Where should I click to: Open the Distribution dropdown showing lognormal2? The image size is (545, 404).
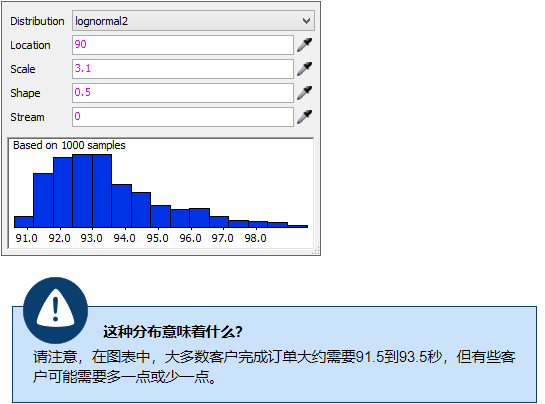point(193,21)
